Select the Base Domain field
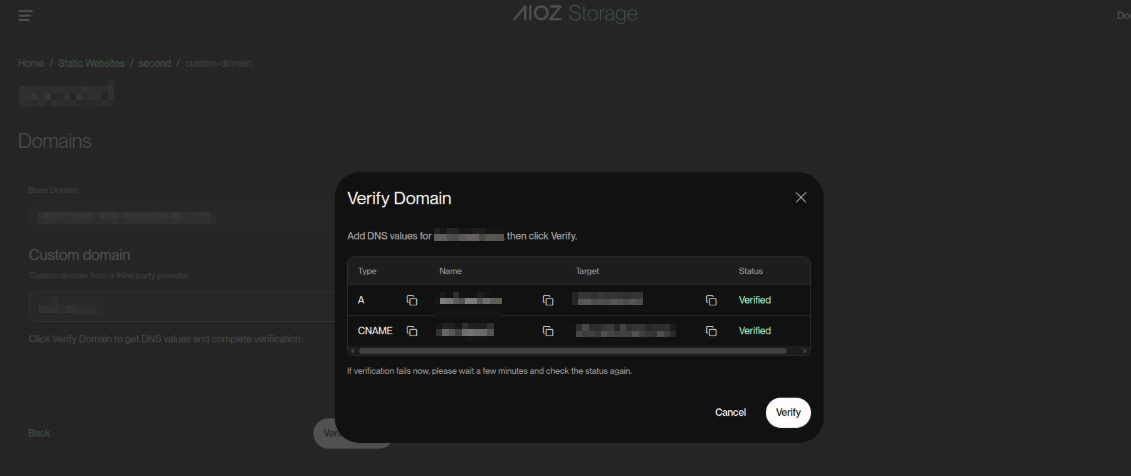 [180, 215]
